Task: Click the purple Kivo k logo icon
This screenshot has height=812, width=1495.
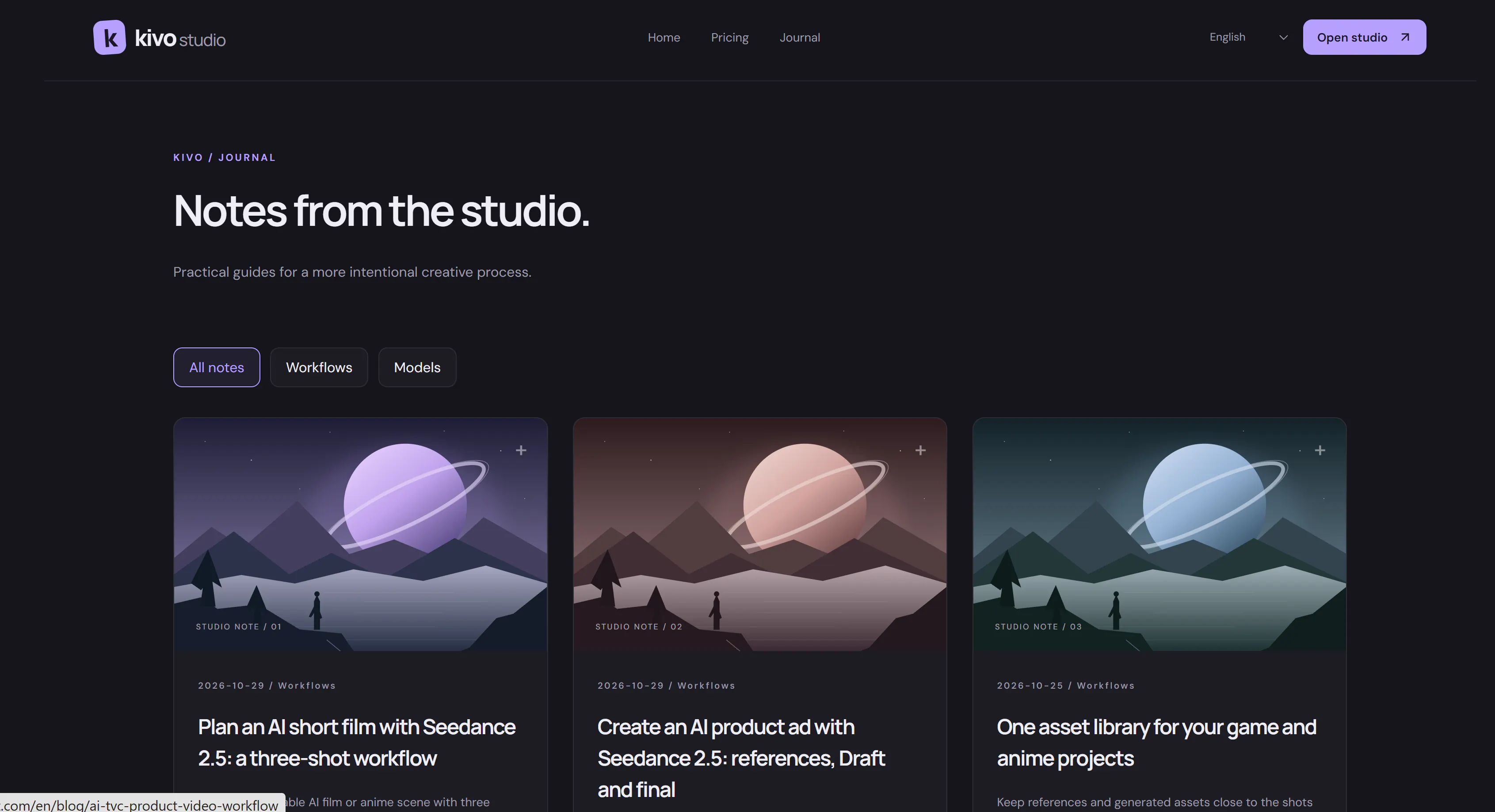Action: pos(109,37)
